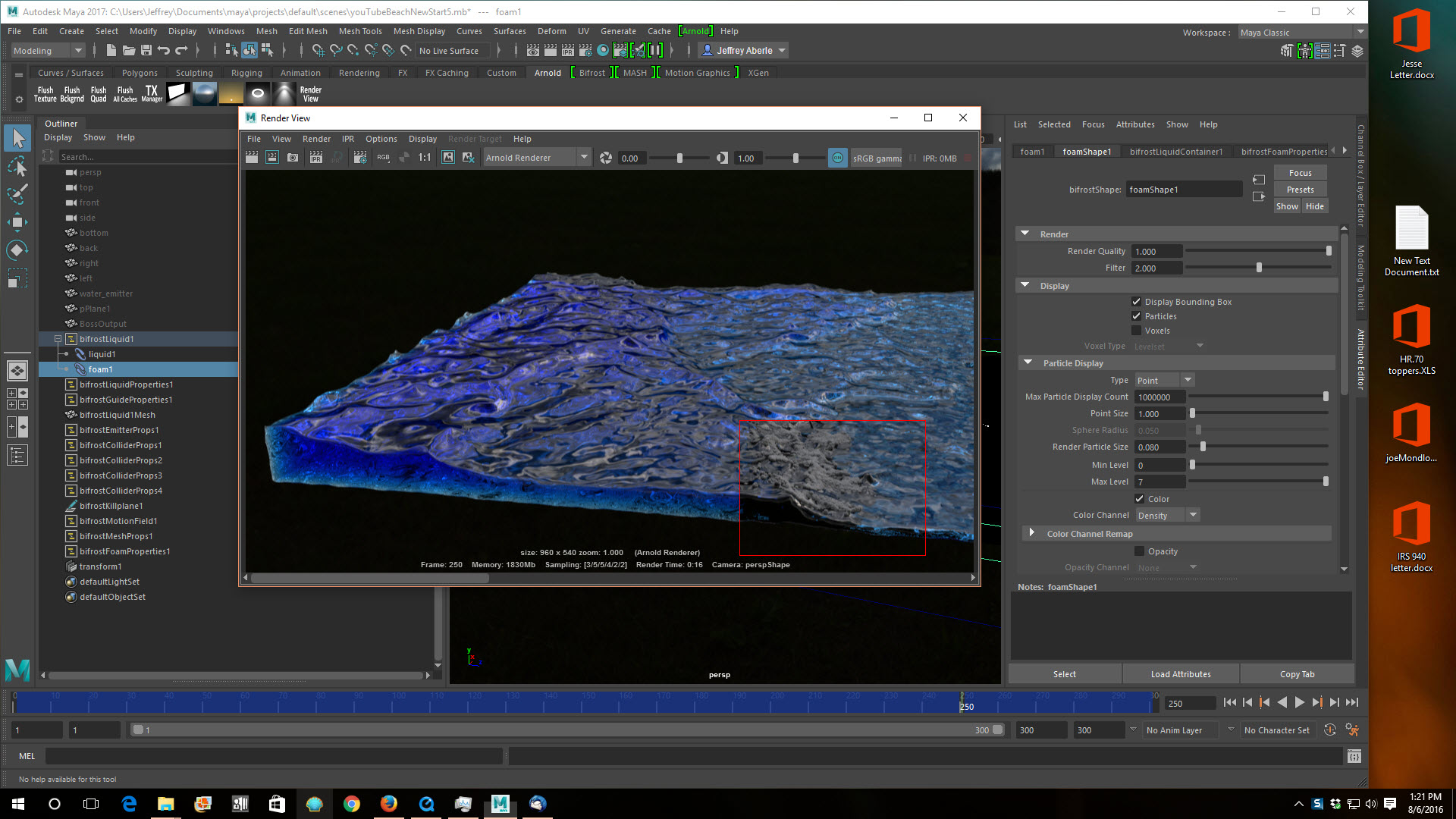Expand the Color Channel Remap section
The height and width of the screenshot is (819, 1456).
pos(1089,533)
